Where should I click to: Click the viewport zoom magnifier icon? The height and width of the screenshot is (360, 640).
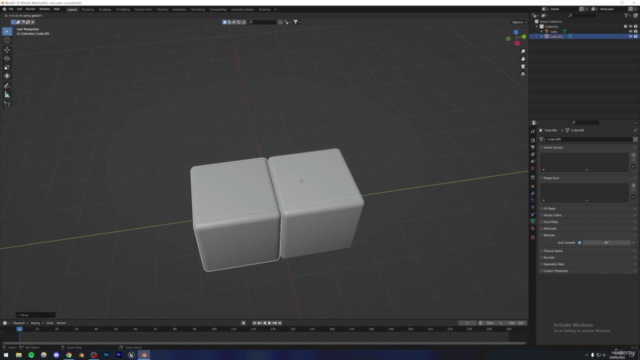523,51
